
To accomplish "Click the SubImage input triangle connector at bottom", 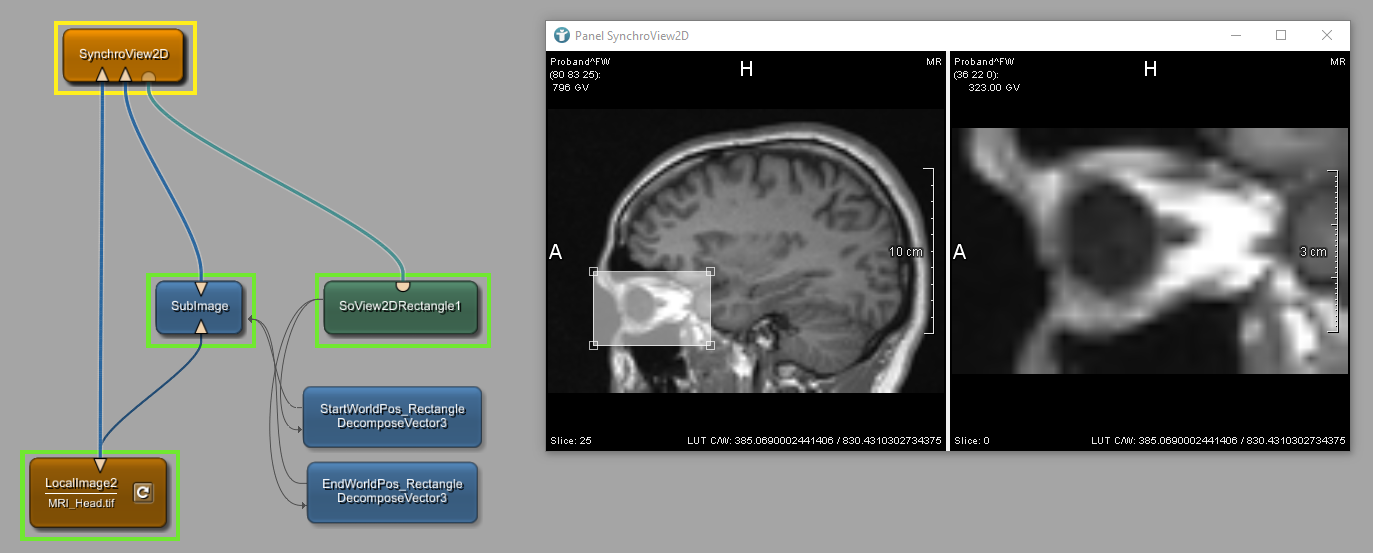I will [201, 327].
